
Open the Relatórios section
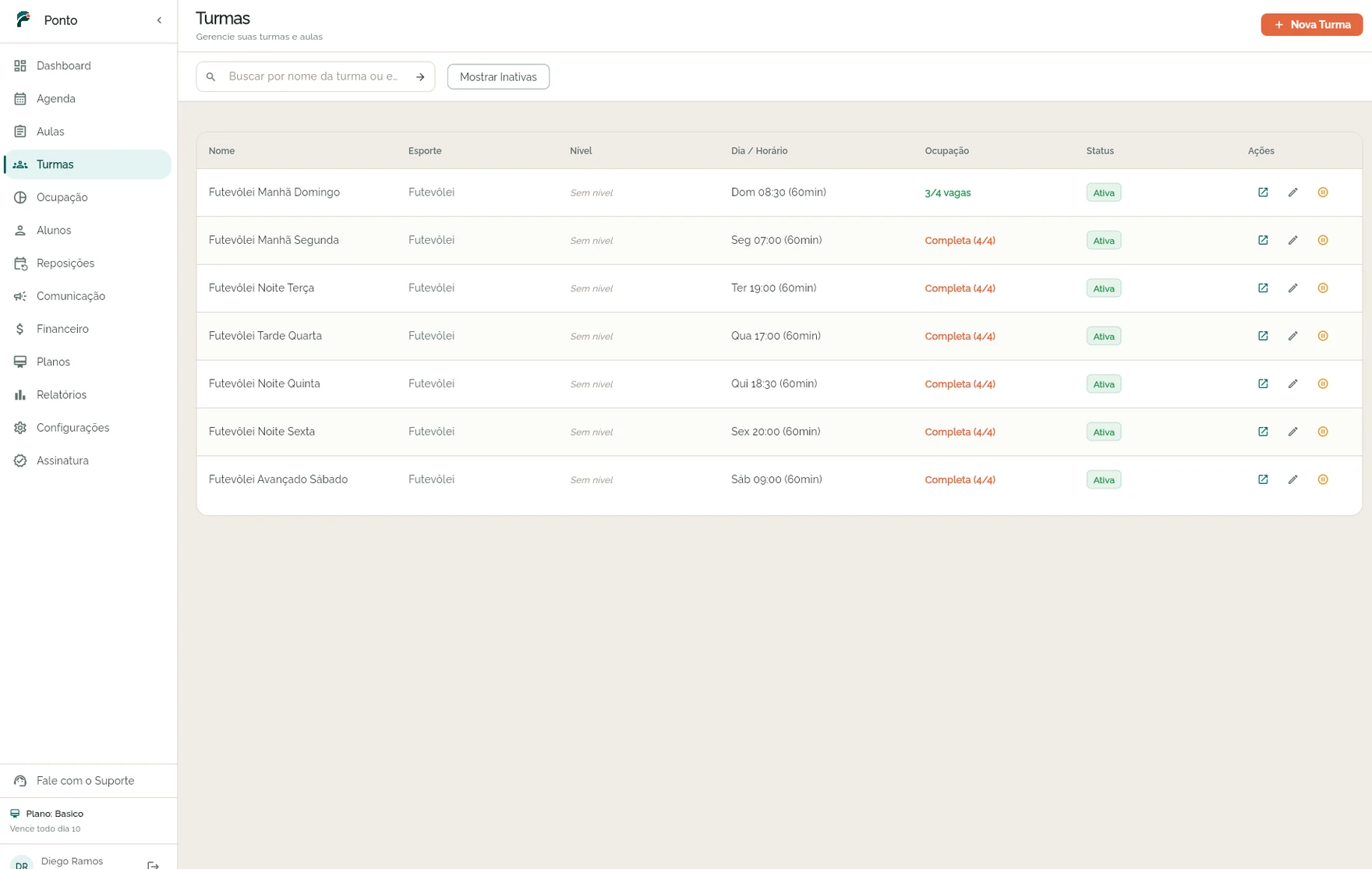click(x=88, y=395)
